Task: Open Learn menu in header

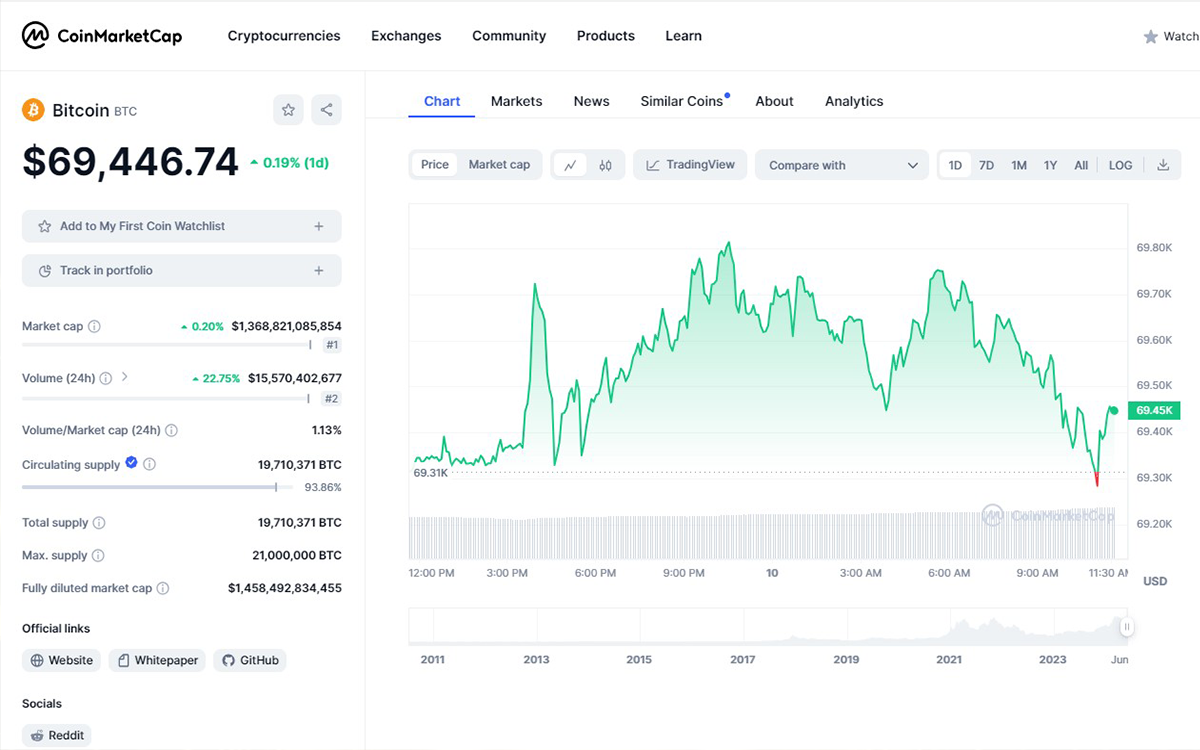Action: [684, 36]
